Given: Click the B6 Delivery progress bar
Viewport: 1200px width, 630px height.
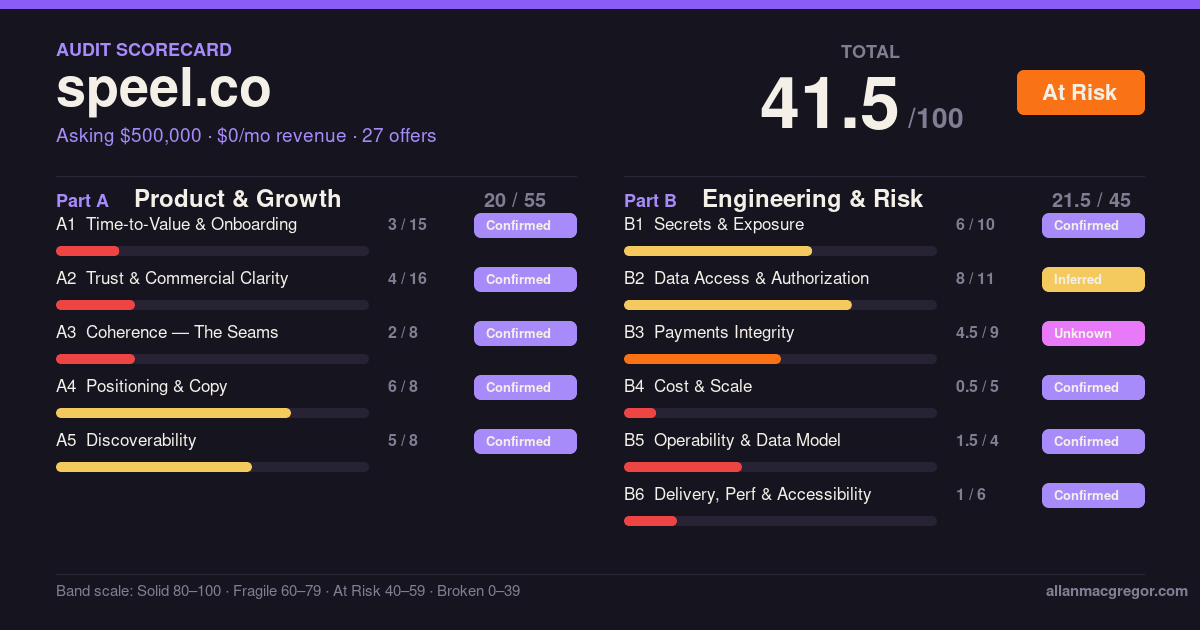Looking at the screenshot, I should pyautogui.click(x=780, y=521).
